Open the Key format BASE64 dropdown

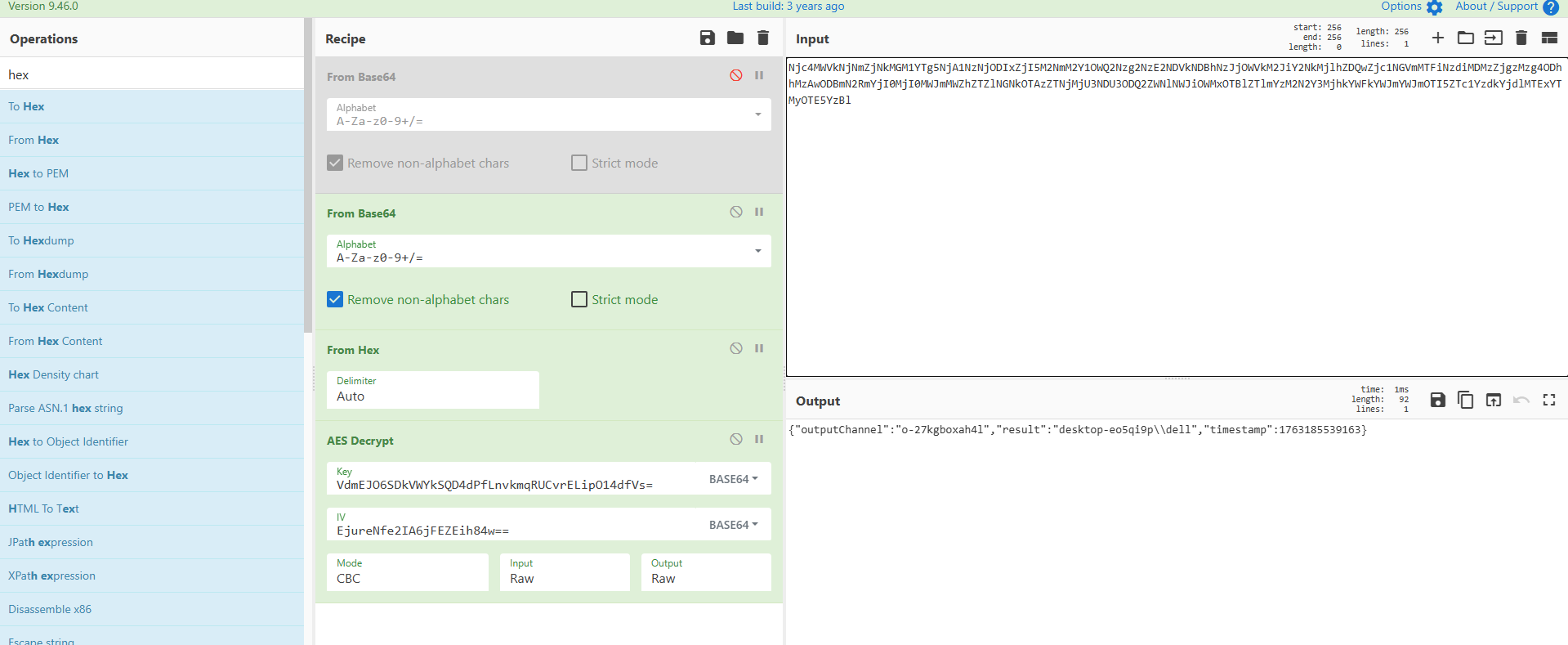pyautogui.click(x=733, y=479)
